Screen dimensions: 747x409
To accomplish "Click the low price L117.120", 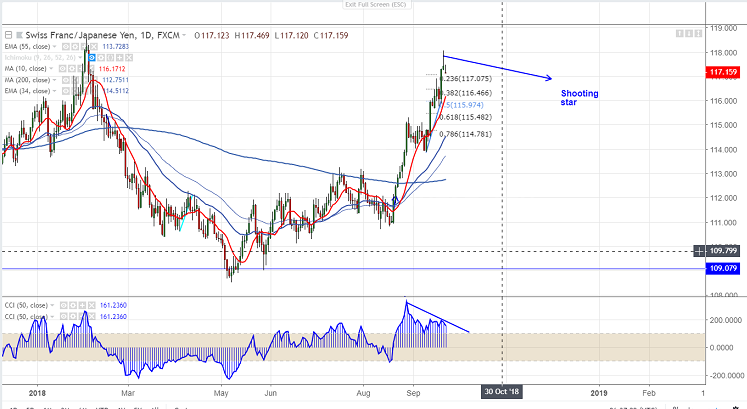I will pyautogui.click(x=292, y=36).
